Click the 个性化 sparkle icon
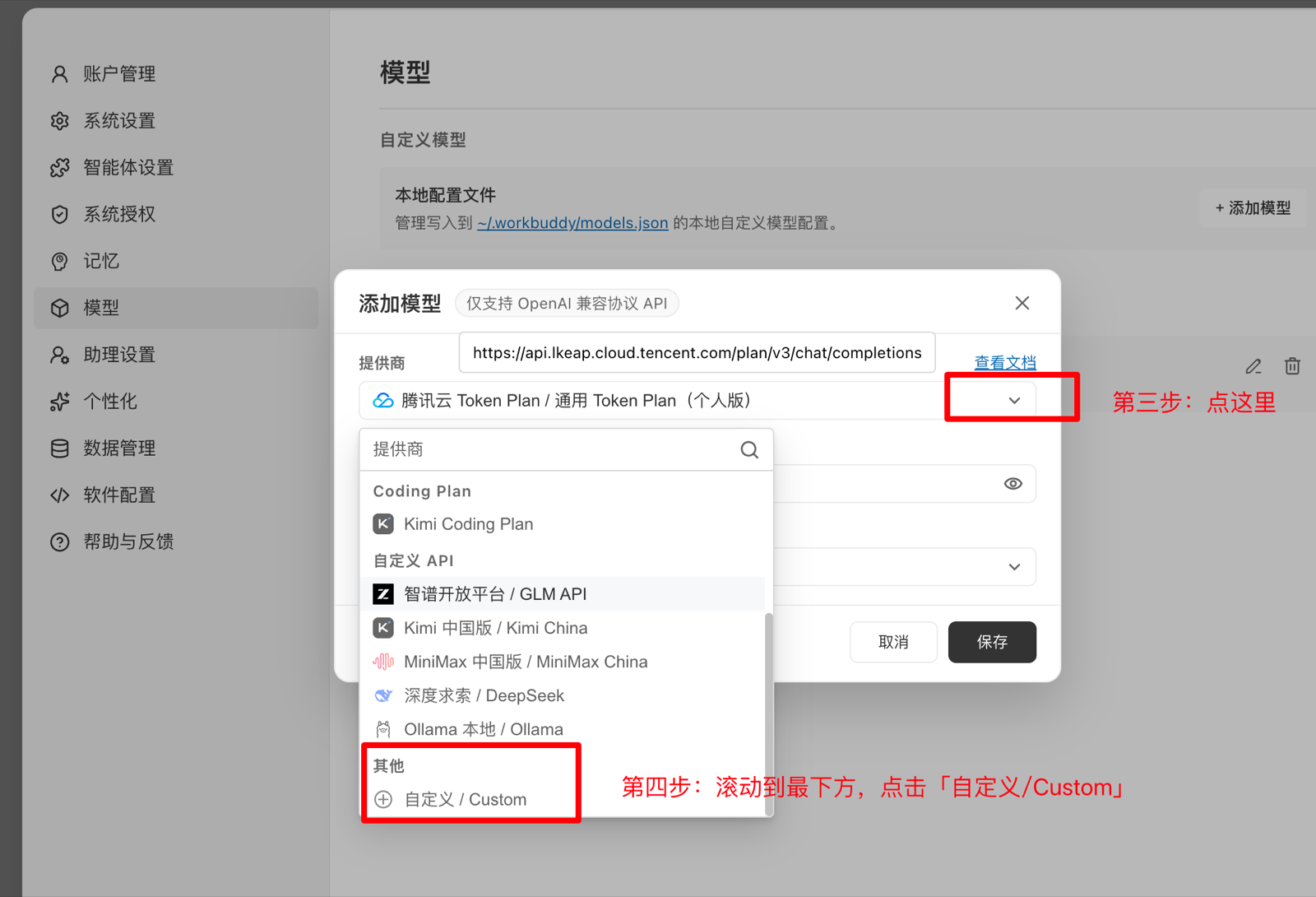1316x897 pixels. click(60, 402)
